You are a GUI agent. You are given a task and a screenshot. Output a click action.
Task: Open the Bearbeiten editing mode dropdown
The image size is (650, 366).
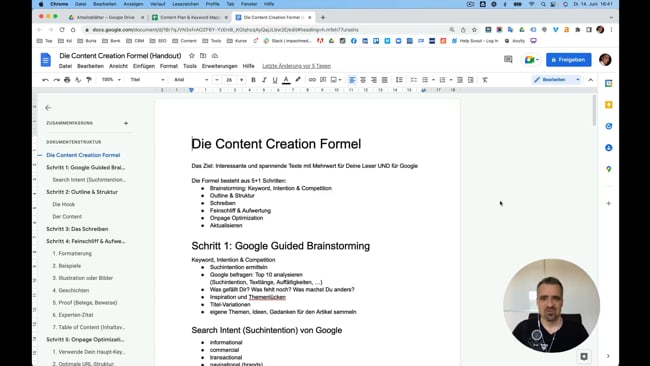(557, 80)
